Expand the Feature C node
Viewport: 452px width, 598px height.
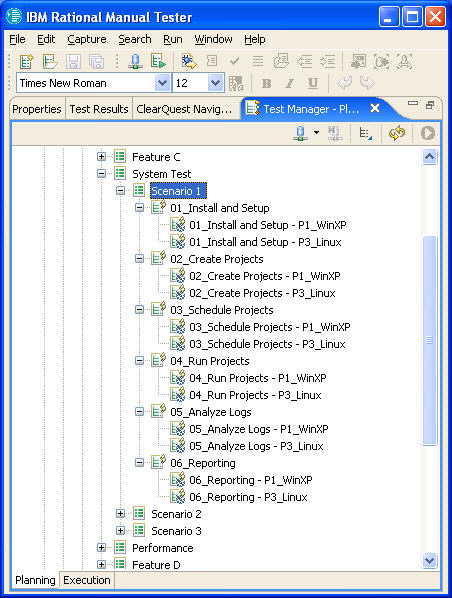(101, 156)
